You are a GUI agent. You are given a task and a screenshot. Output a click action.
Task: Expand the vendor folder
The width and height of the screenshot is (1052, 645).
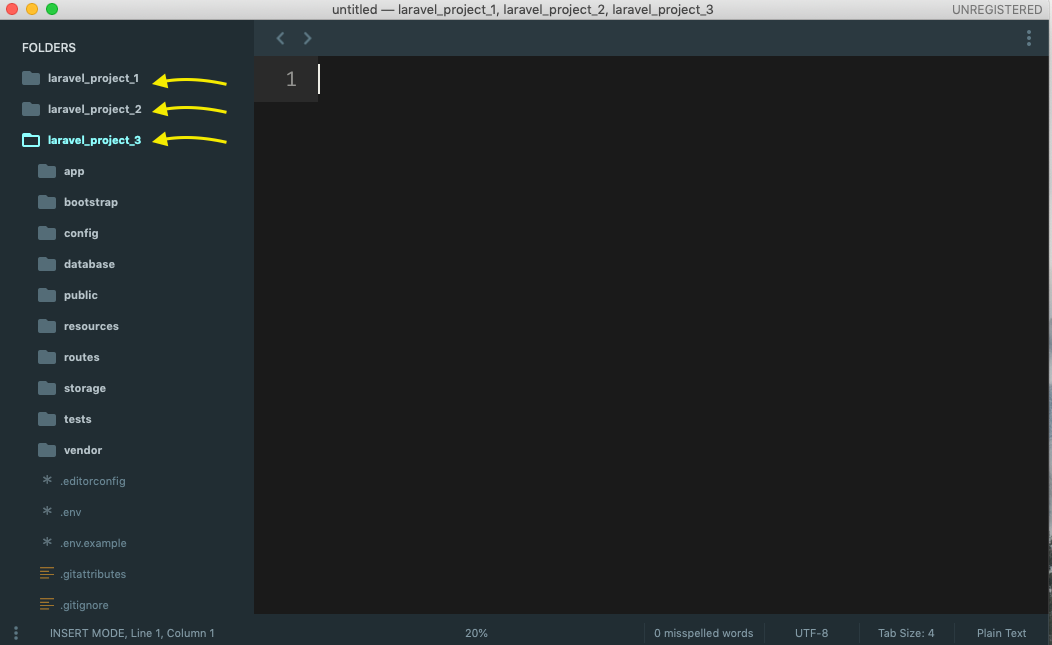83,450
